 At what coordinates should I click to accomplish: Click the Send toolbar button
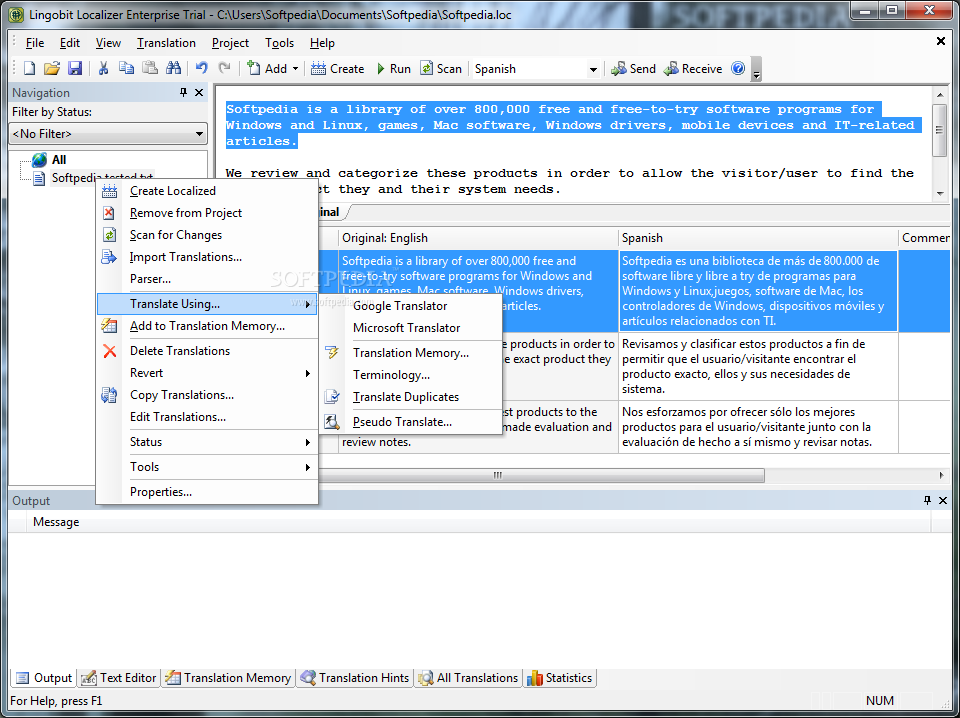[x=633, y=69]
